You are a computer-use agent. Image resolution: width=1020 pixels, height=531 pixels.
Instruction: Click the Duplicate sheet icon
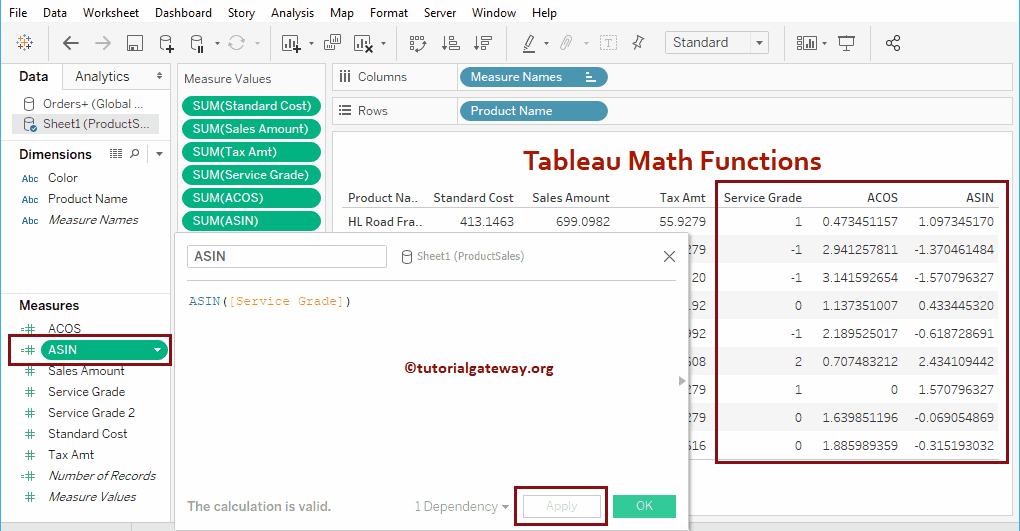[x=332, y=43]
